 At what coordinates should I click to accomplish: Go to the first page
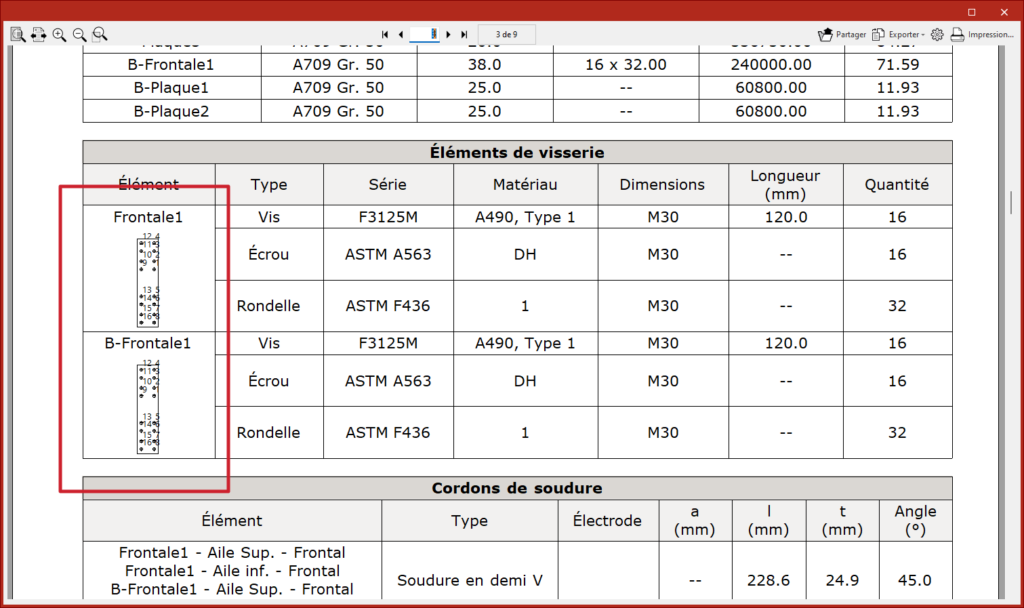(x=385, y=35)
